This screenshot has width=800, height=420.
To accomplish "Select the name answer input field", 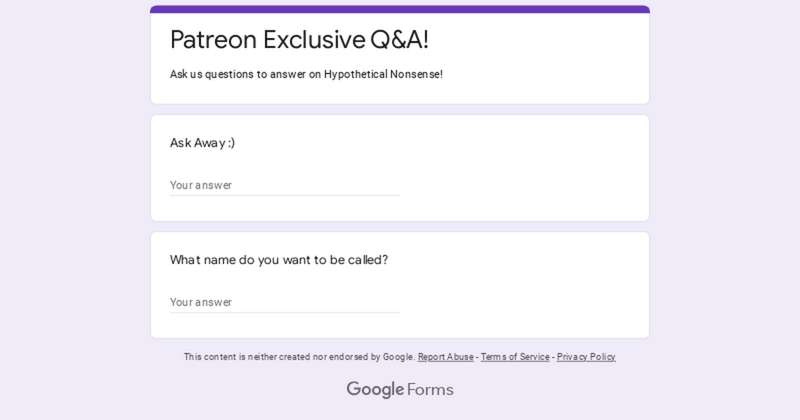I will click(285, 302).
